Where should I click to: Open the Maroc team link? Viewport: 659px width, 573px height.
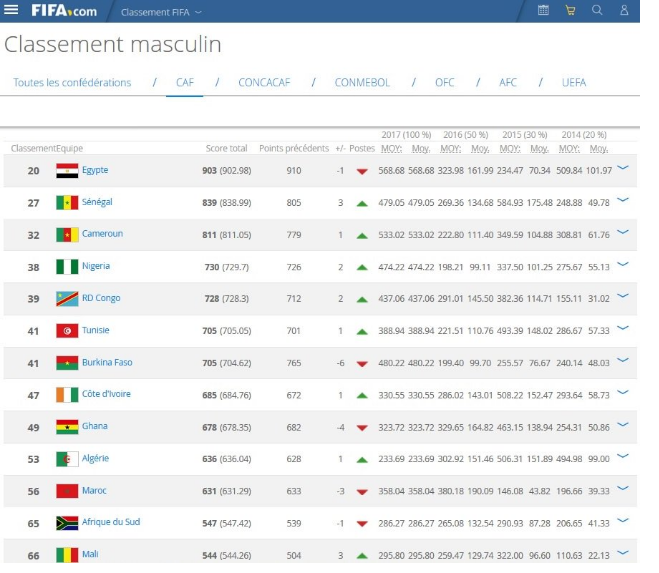pos(94,490)
